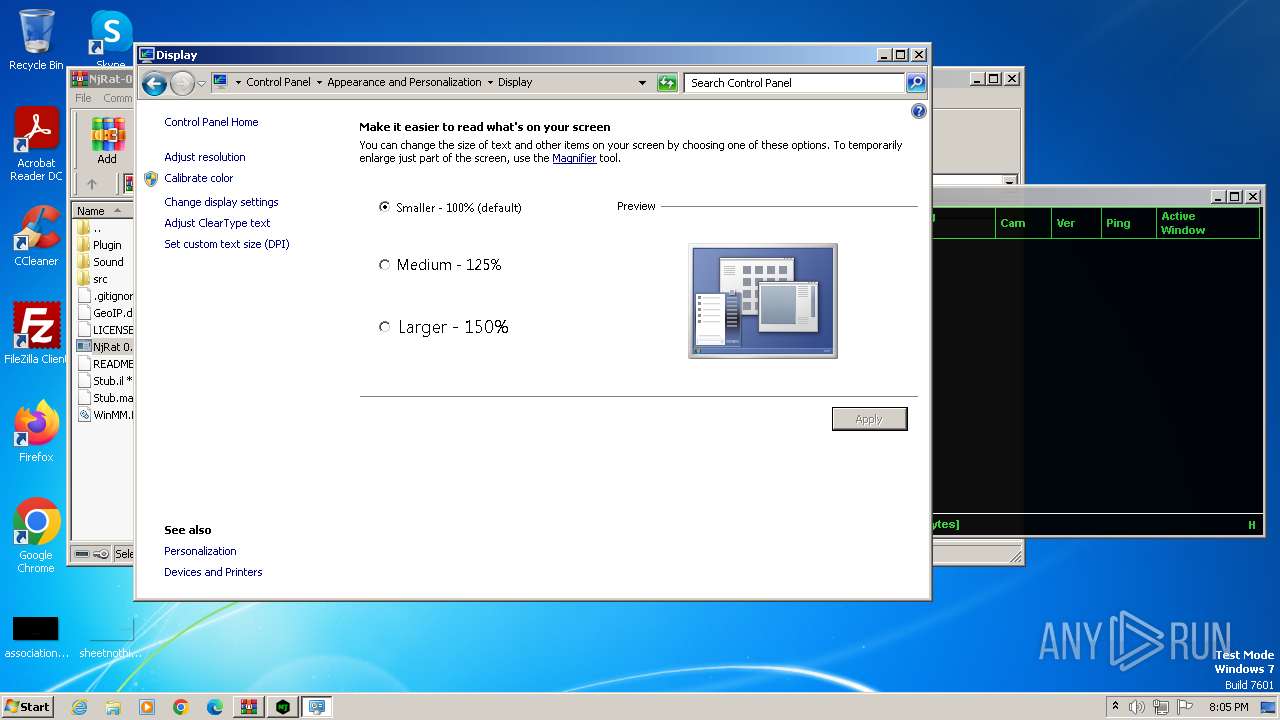Open the Recycle Bin on the desktop
Screen dimensions: 1280x720
pyautogui.click(x=36, y=40)
